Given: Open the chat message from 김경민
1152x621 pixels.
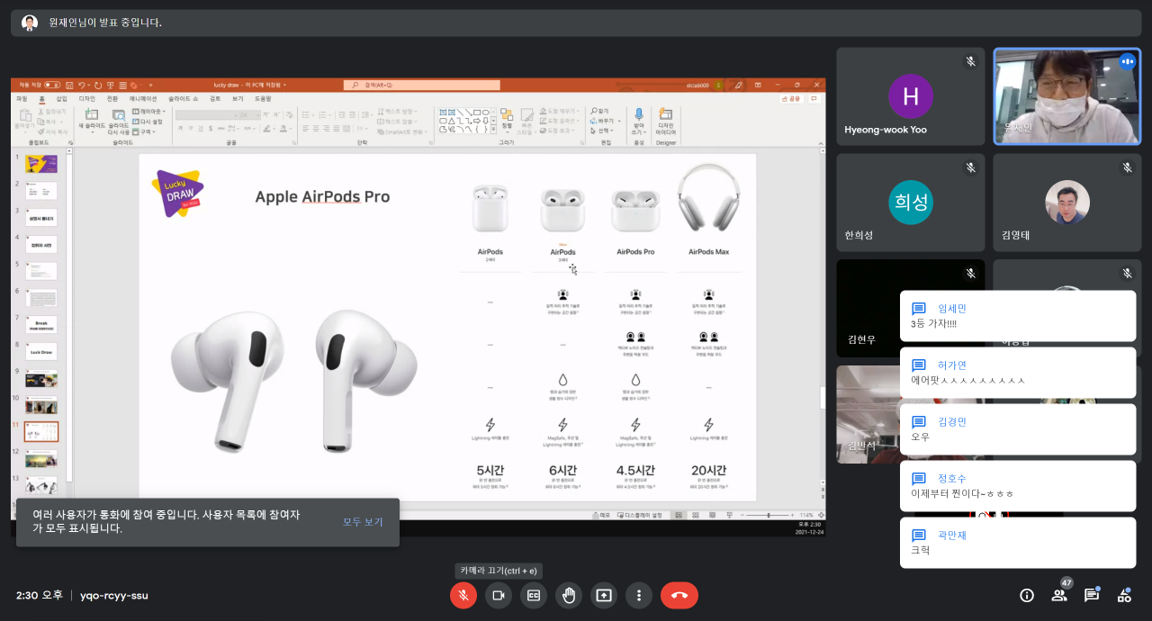Looking at the screenshot, I should tap(1018, 429).
